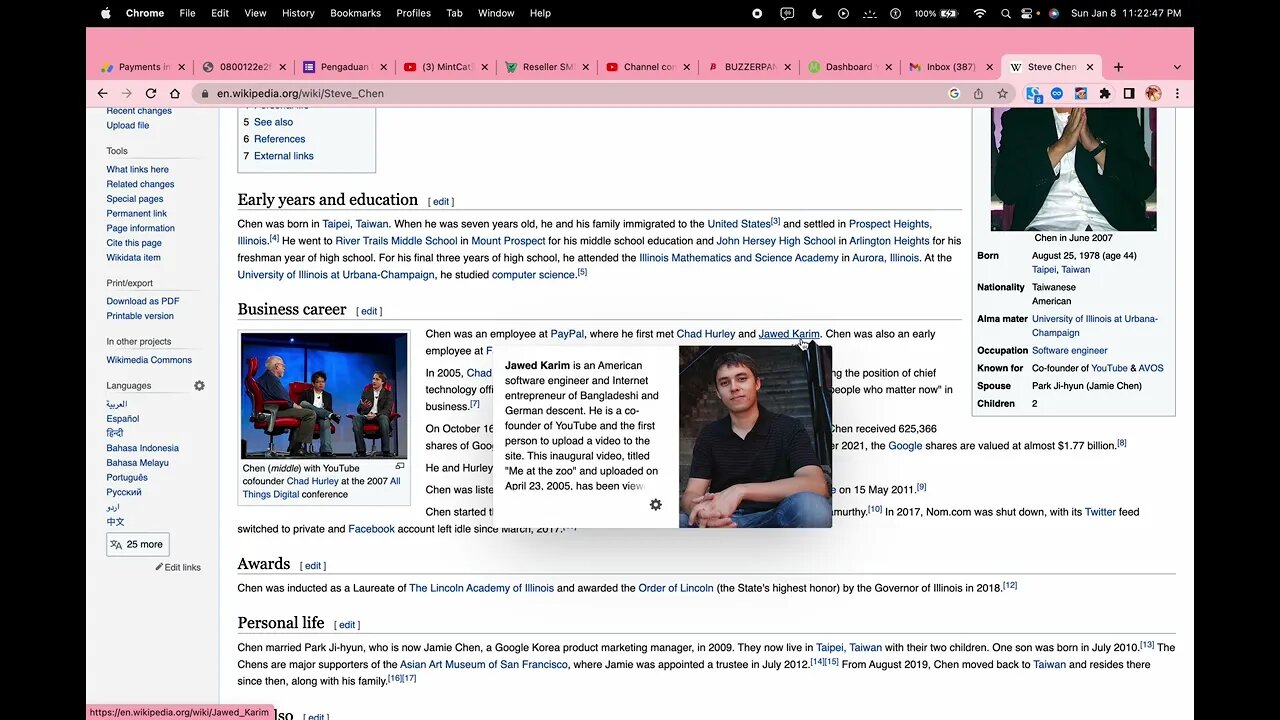The height and width of the screenshot is (720, 1280).
Task: Open the Google icon in the address bar
Action: coord(954,93)
